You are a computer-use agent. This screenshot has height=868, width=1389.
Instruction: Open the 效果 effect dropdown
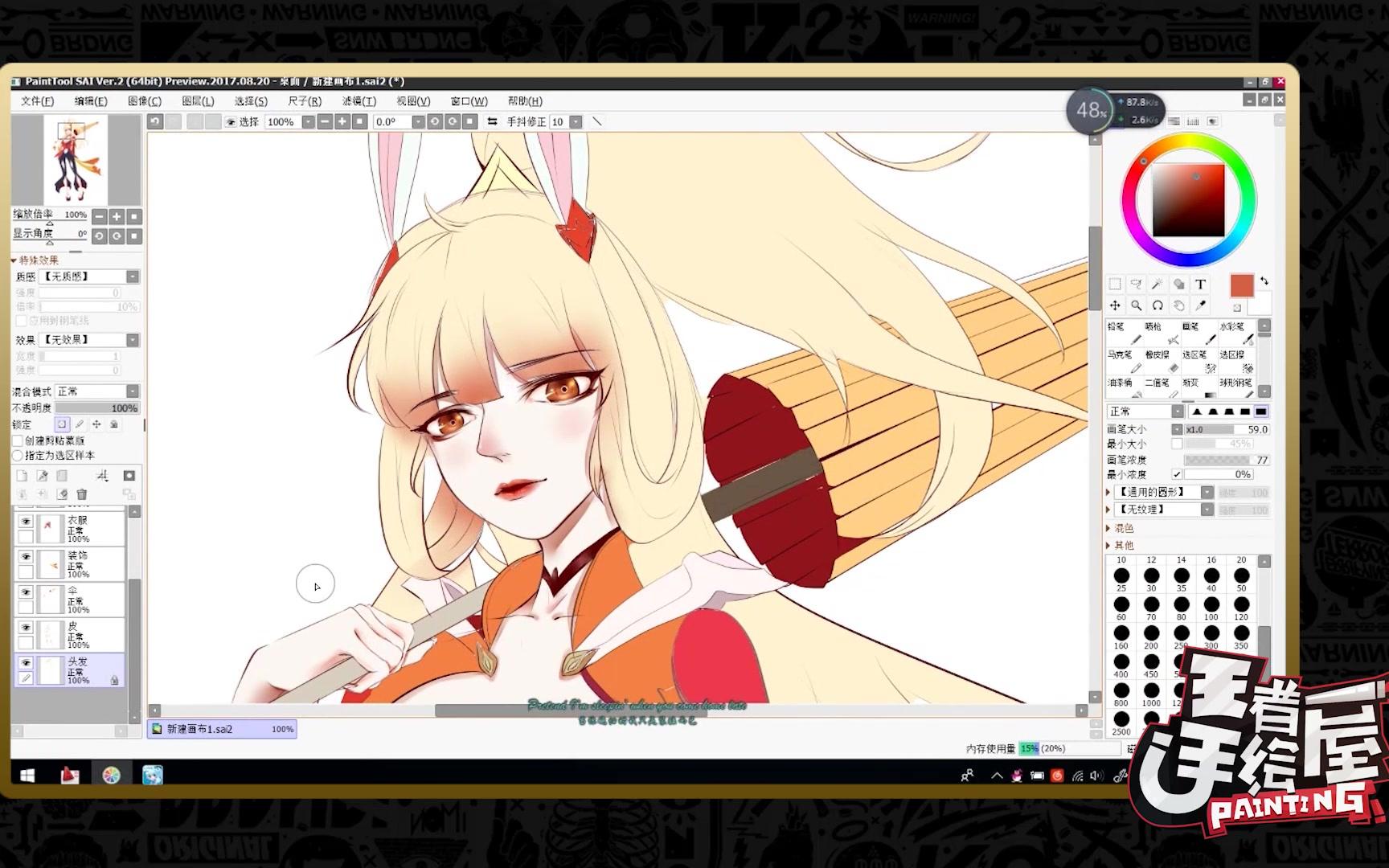[133, 340]
